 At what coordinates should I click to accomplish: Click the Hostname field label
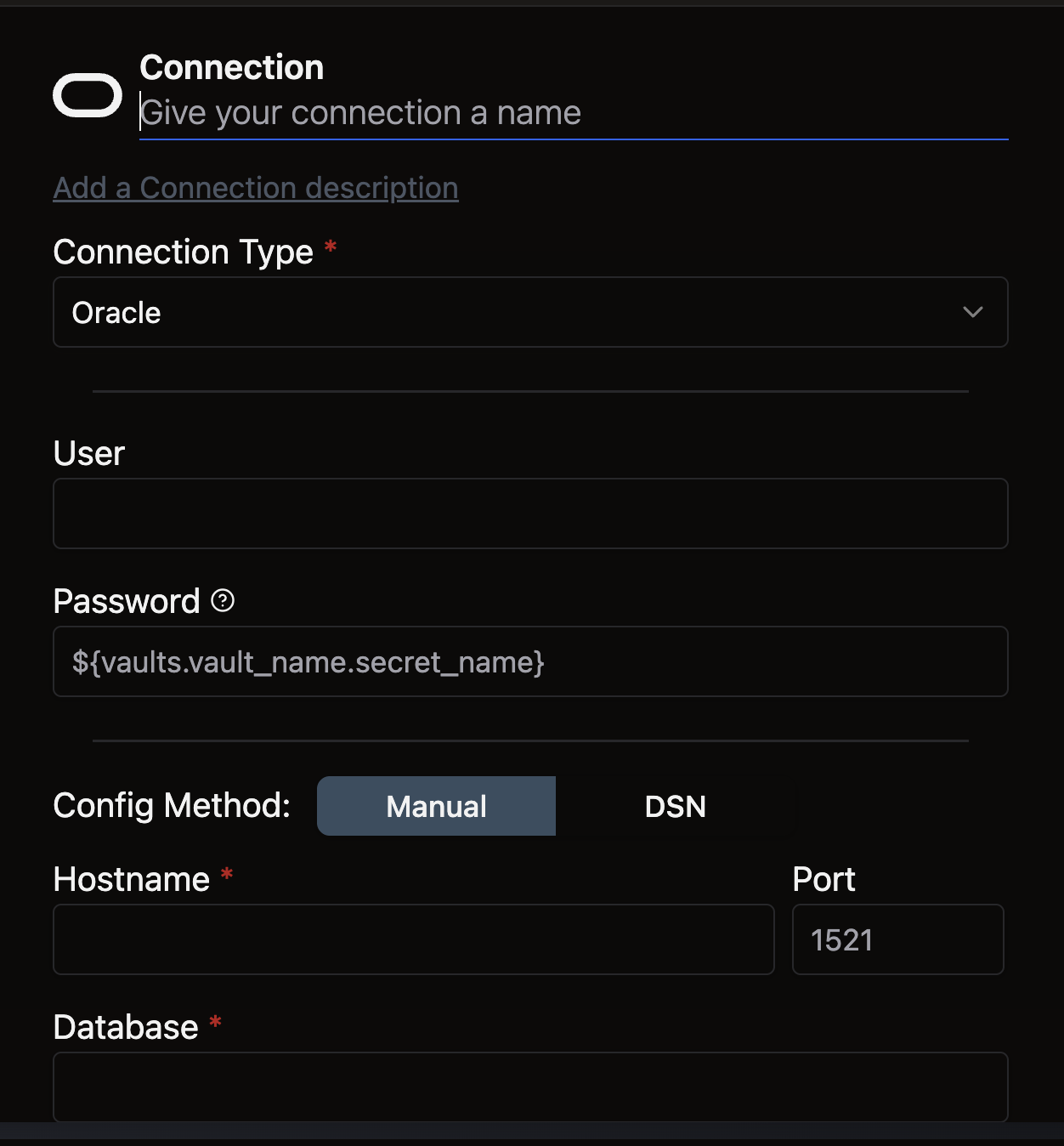coord(132,879)
